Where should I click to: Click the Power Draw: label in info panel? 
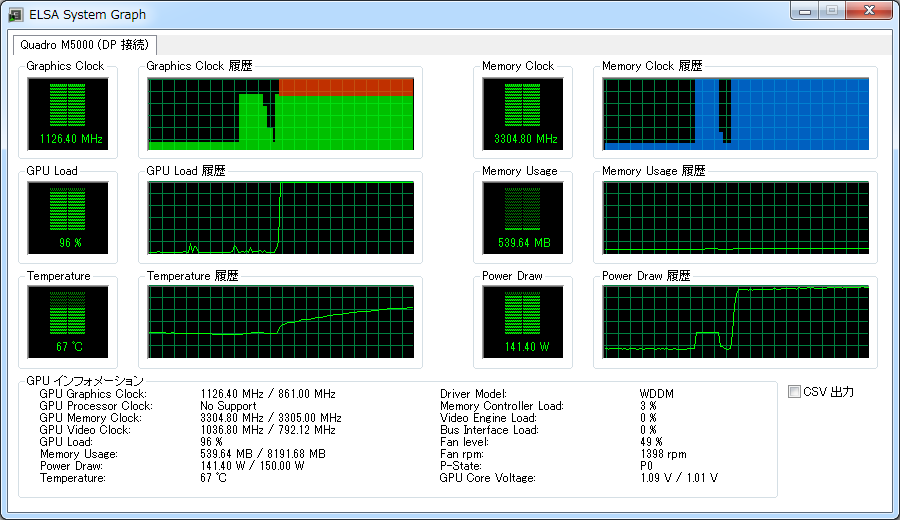[x=71, y=466]
